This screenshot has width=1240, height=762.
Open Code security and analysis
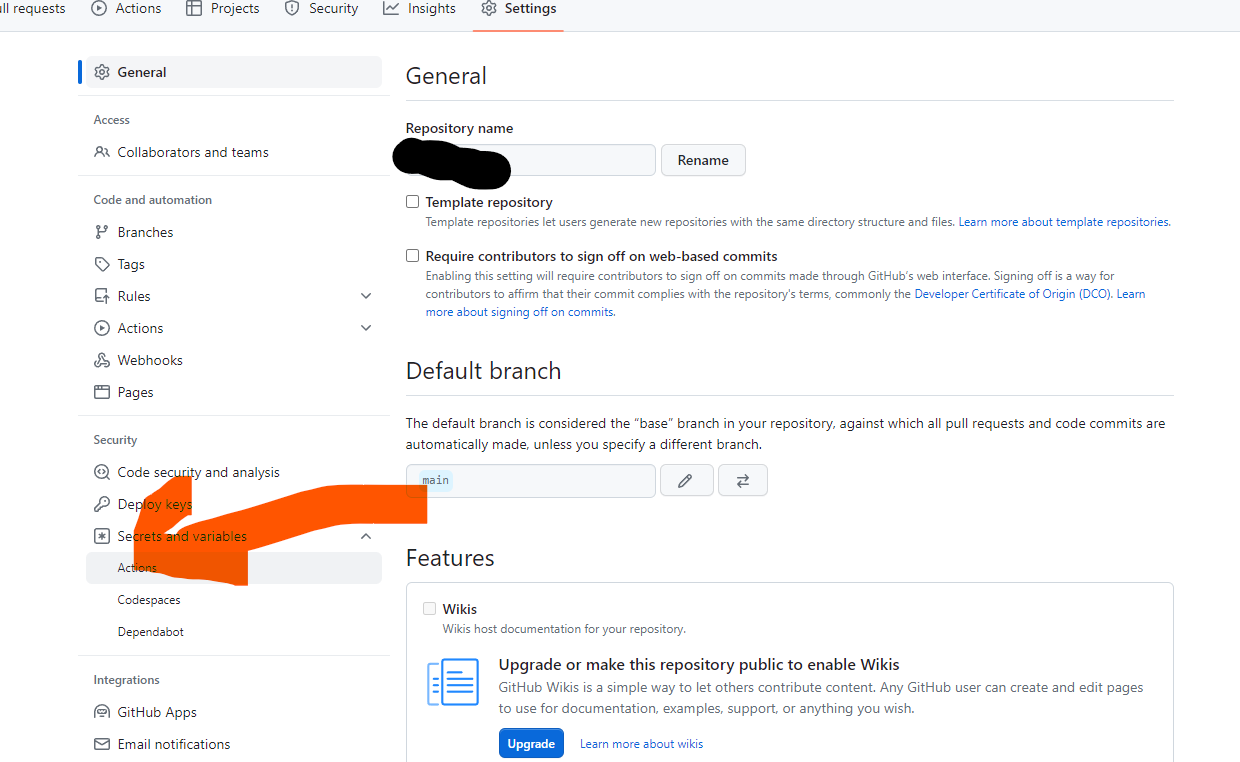pyautogui.click(x=198, y=472)
